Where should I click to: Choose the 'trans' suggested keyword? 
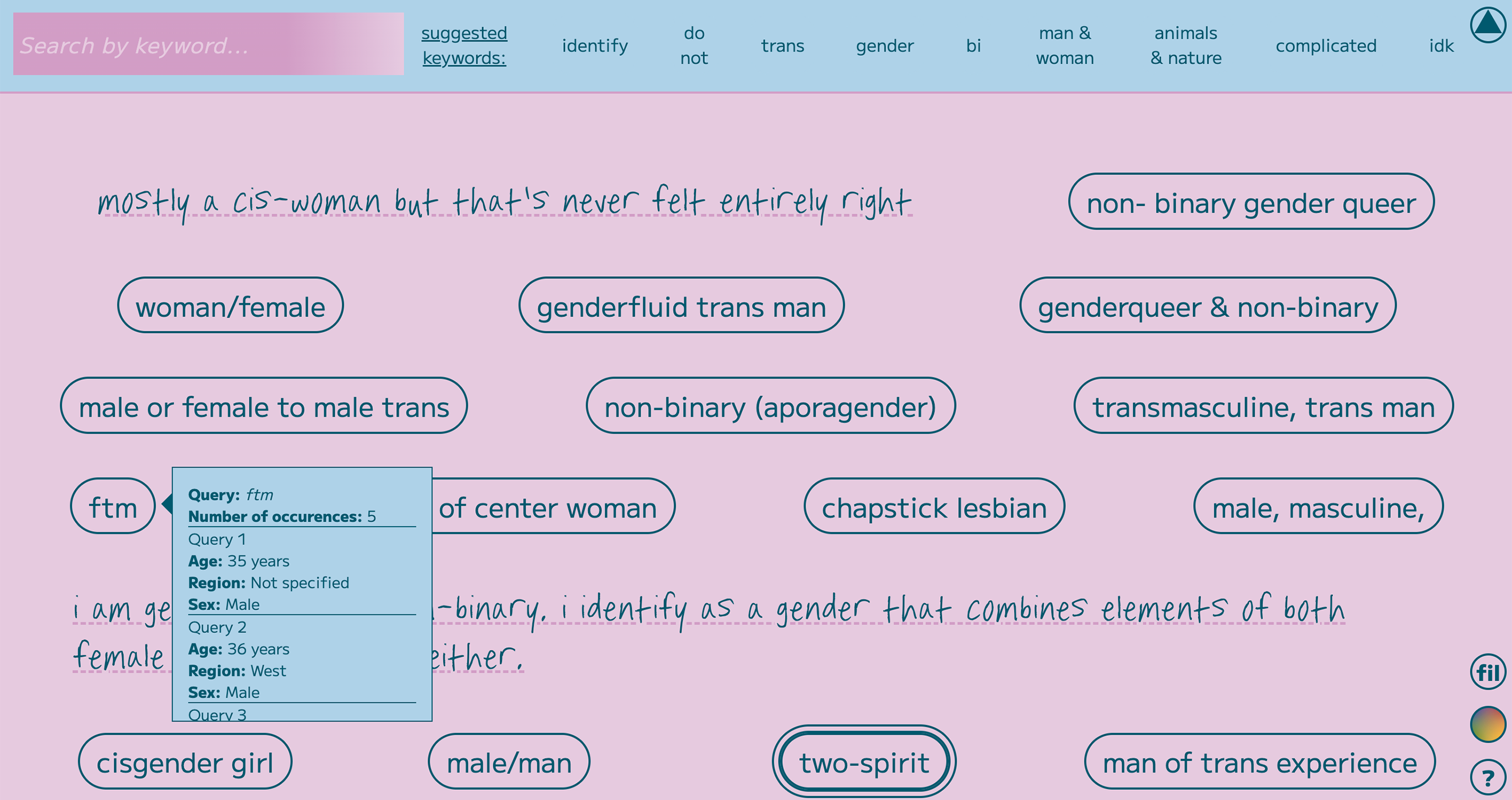(782, 46)
